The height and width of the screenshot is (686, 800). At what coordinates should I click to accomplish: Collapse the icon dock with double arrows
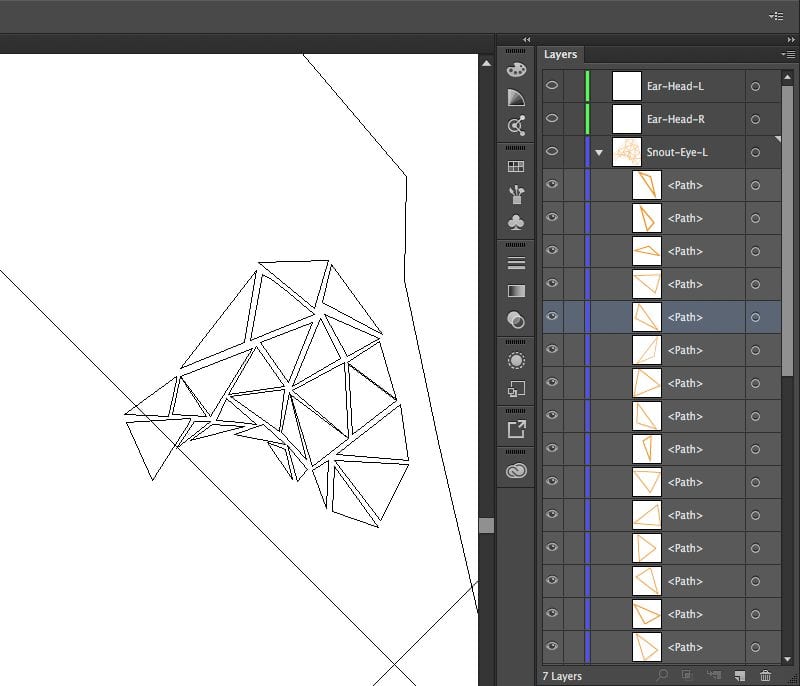(526, 39)
